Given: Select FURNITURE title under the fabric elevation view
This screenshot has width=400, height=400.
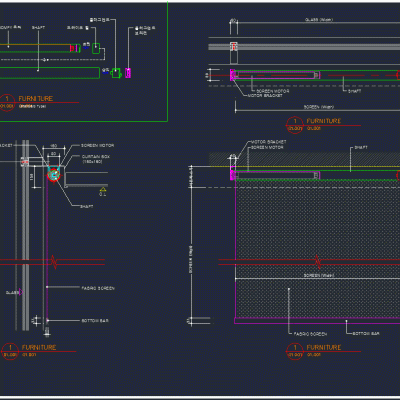Looking at the screenshot, I should 324,347.
